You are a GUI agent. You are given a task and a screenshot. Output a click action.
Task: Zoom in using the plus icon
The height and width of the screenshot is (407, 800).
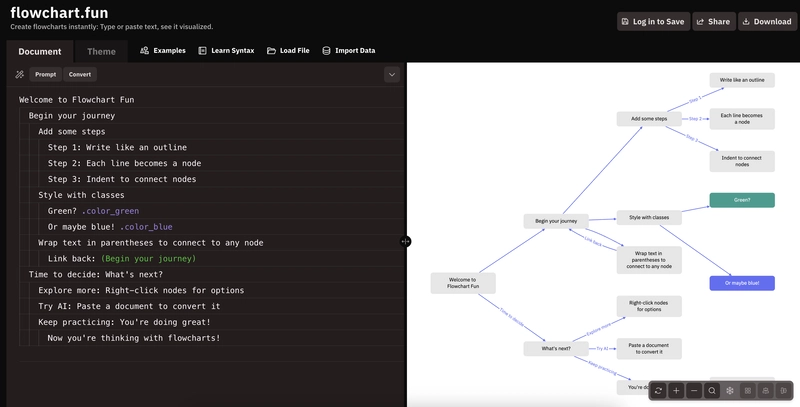[676, 391]
